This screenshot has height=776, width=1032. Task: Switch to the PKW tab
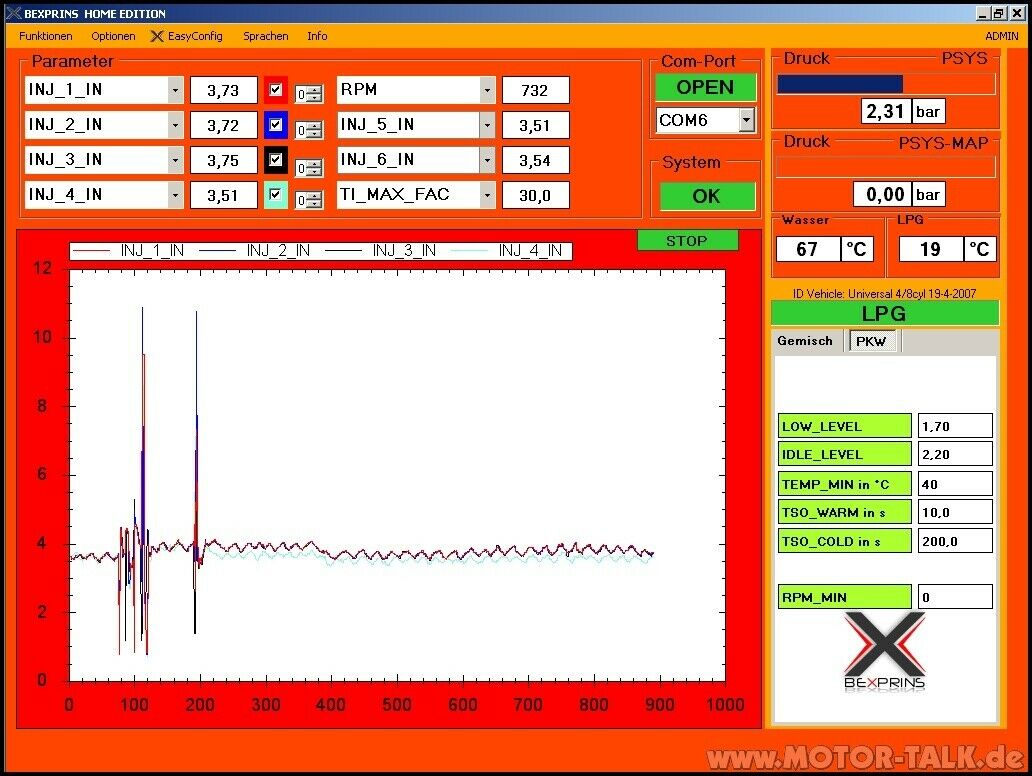tap(871, 341)
